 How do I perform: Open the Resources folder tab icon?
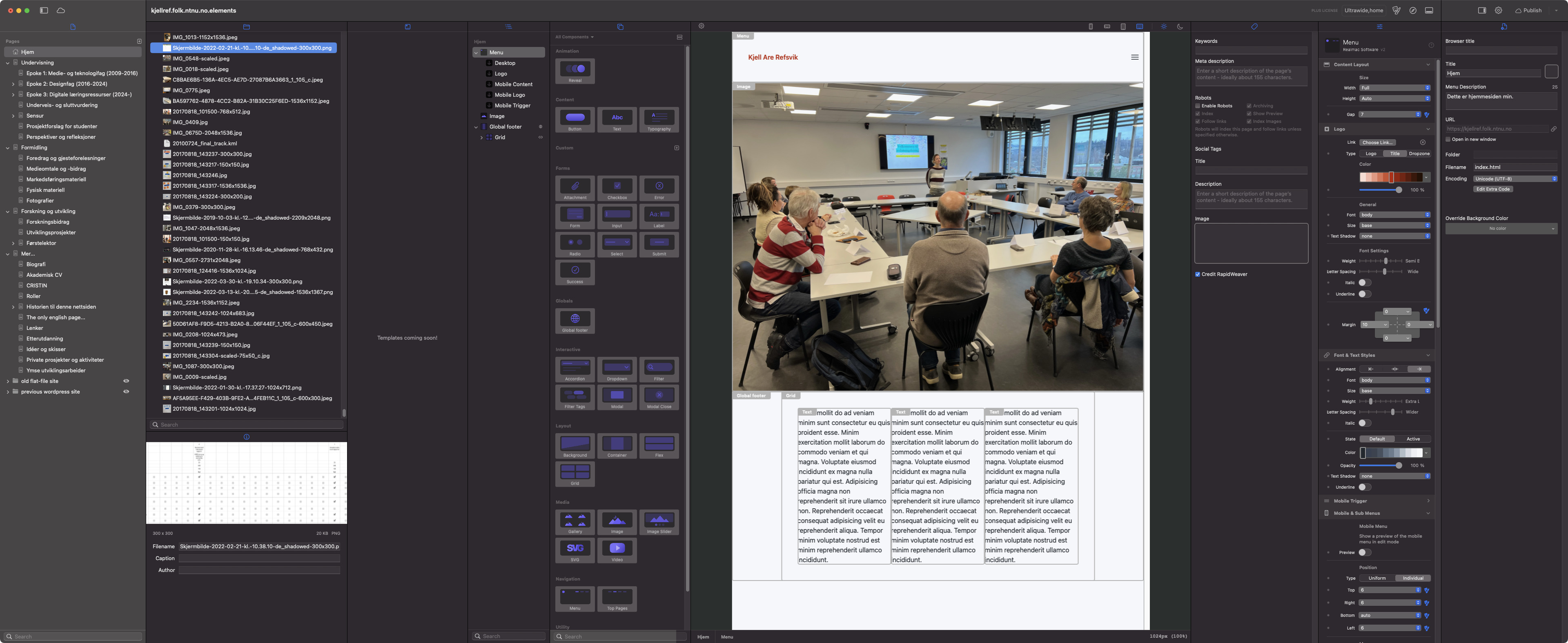[x=247, y=27]
